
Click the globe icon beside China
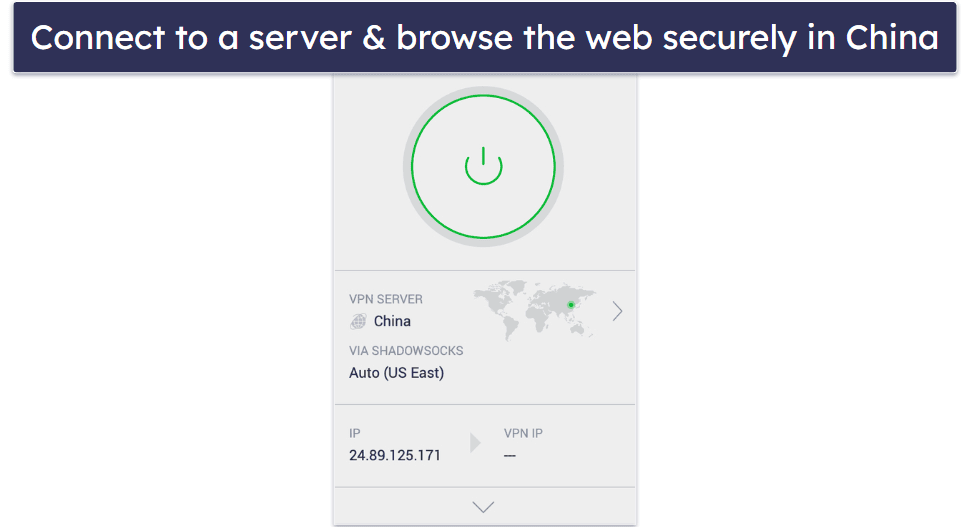pos(358,321)
